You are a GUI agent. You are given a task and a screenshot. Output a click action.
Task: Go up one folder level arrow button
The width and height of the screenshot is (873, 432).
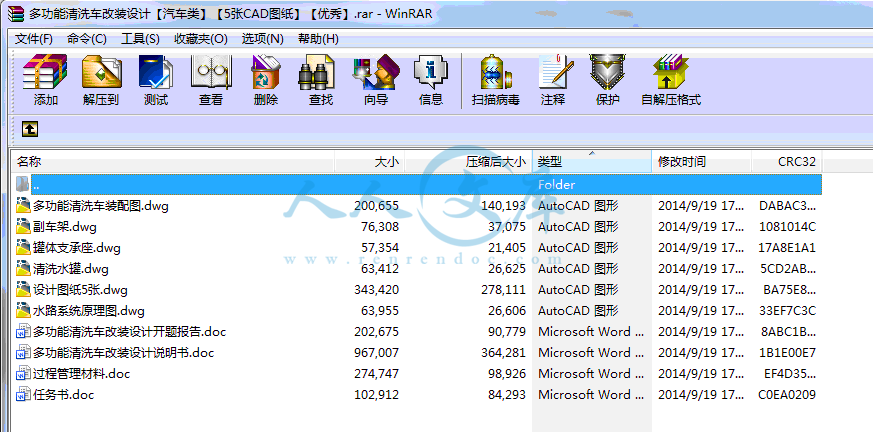[30, 129]
